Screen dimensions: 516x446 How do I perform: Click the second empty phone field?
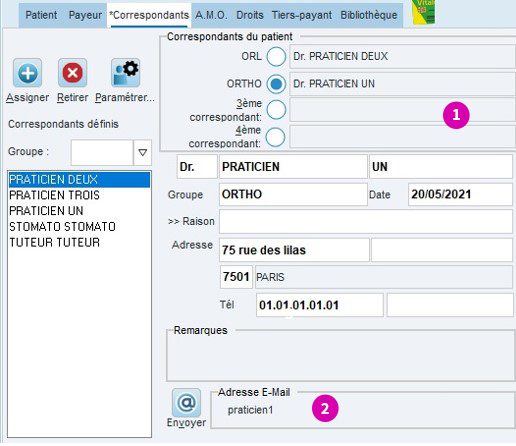450,305
